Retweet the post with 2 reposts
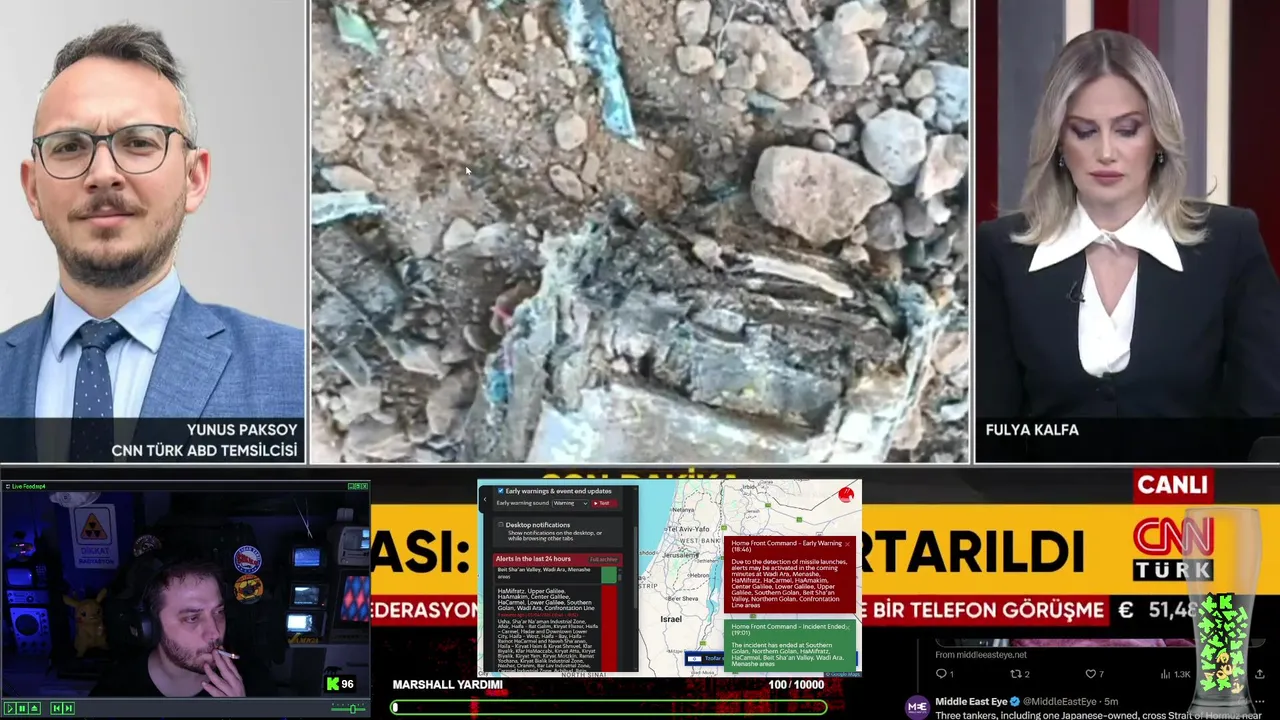This screenshot has width=1280, height=720. pyautogui.click(x=1019, y=674)
